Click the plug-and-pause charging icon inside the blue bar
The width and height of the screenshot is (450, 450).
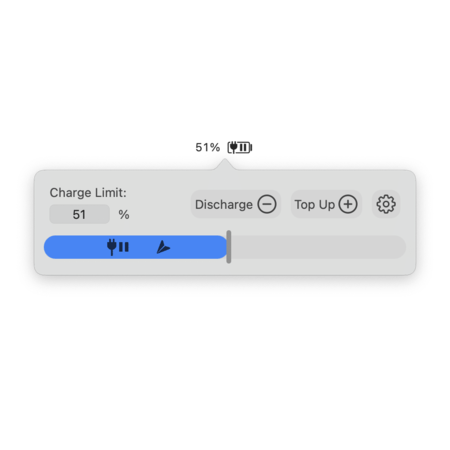(118, 247)
